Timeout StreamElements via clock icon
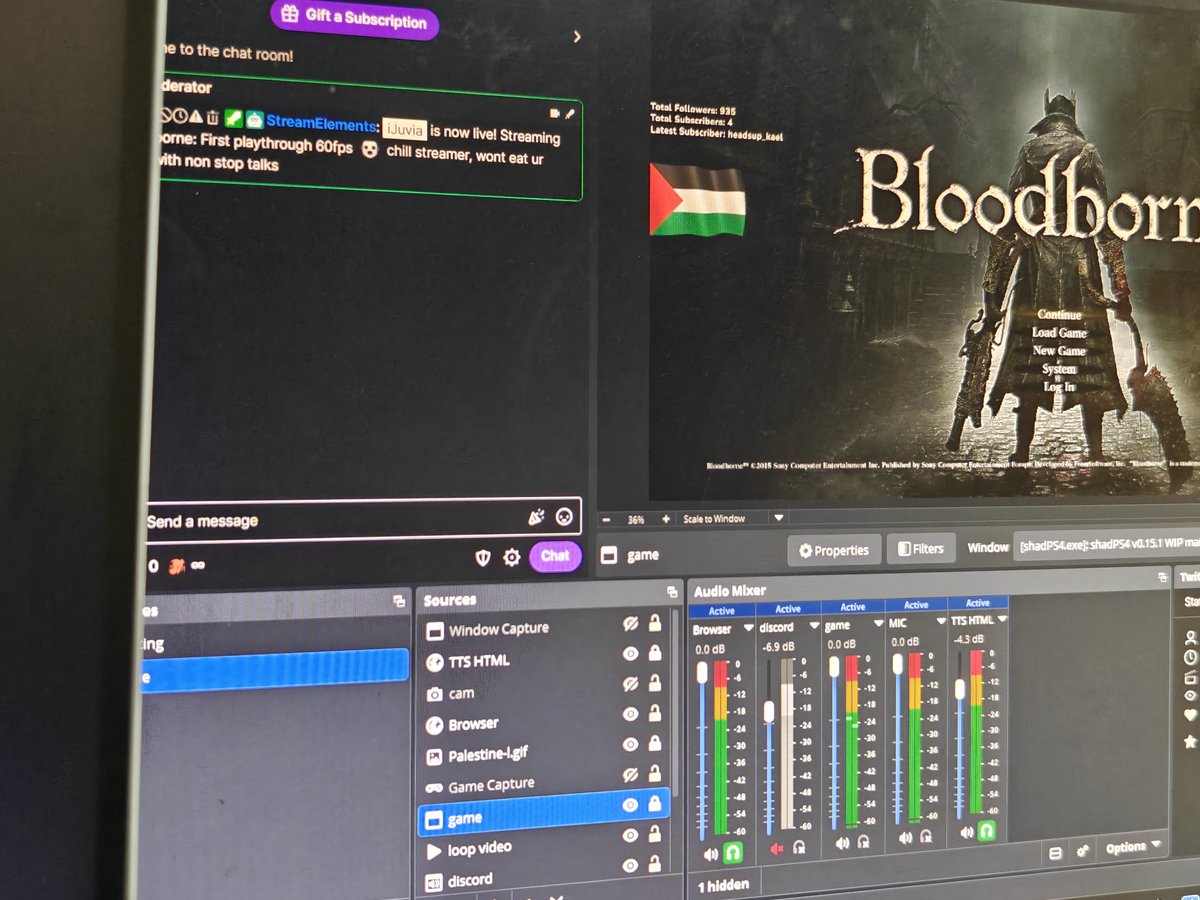 coord(179,117)
